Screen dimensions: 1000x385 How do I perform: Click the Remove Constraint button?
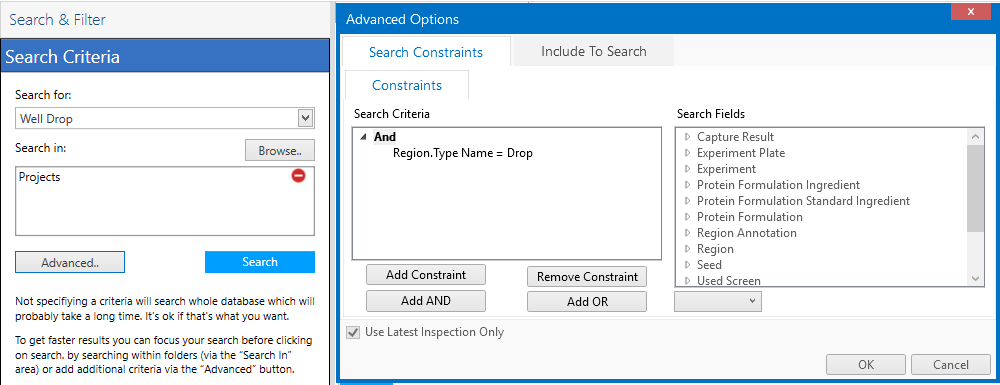tap(587, 277)
